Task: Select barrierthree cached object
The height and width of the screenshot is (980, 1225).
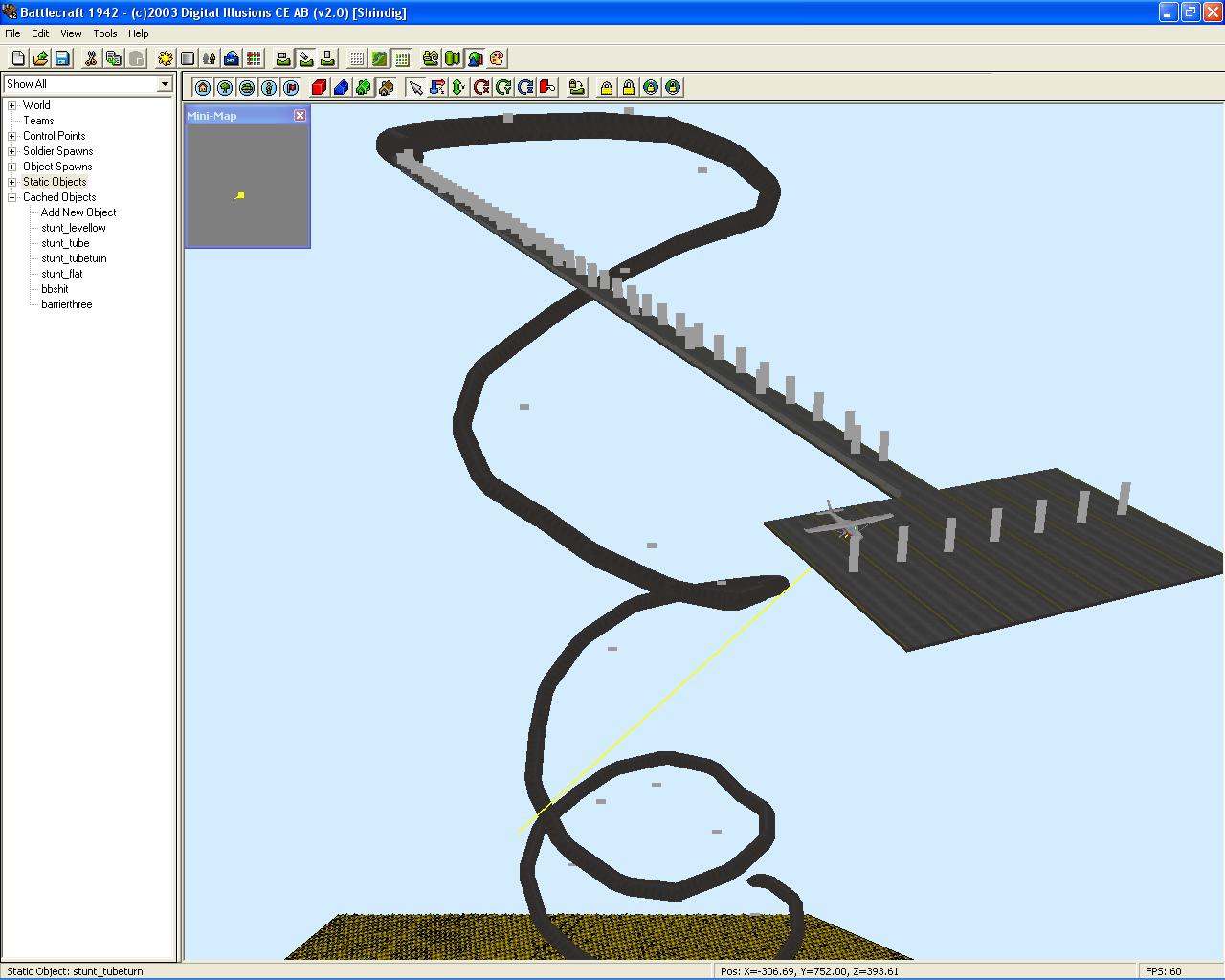Action: (x=67, y=304)
